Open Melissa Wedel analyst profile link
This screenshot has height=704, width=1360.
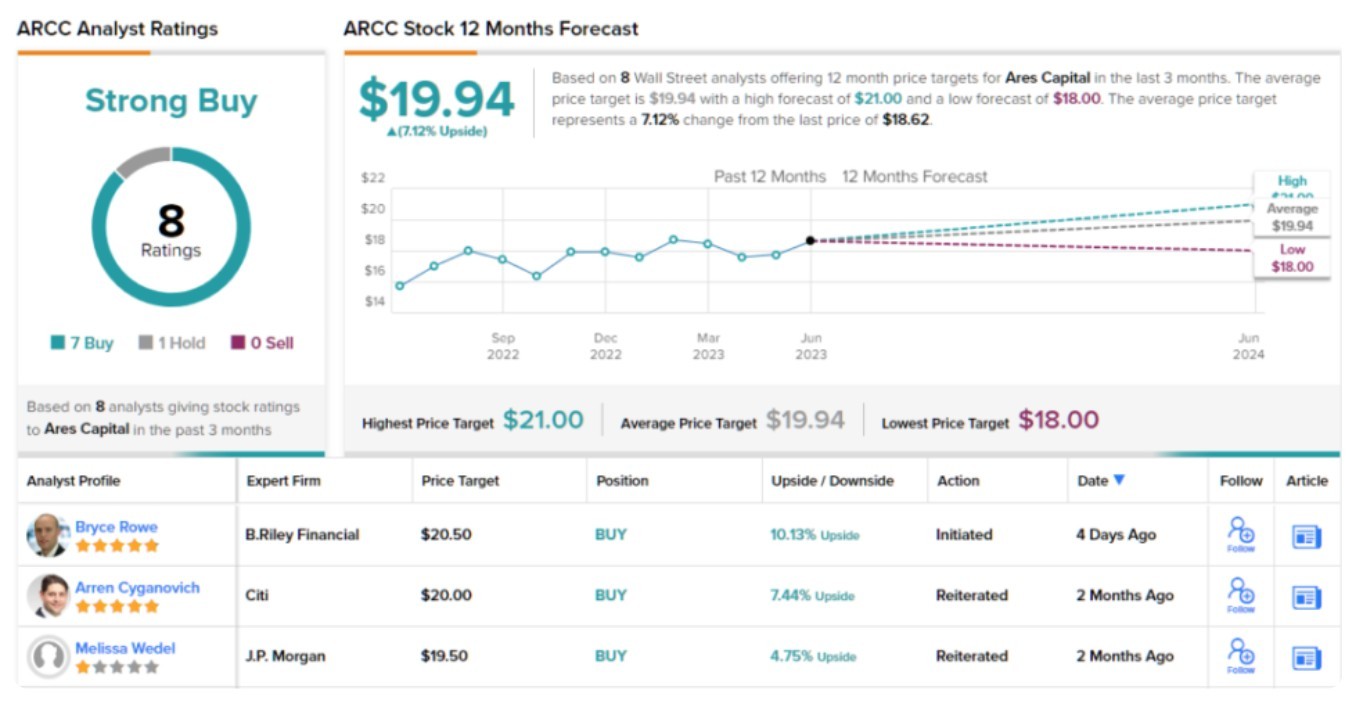coord(125,648)
